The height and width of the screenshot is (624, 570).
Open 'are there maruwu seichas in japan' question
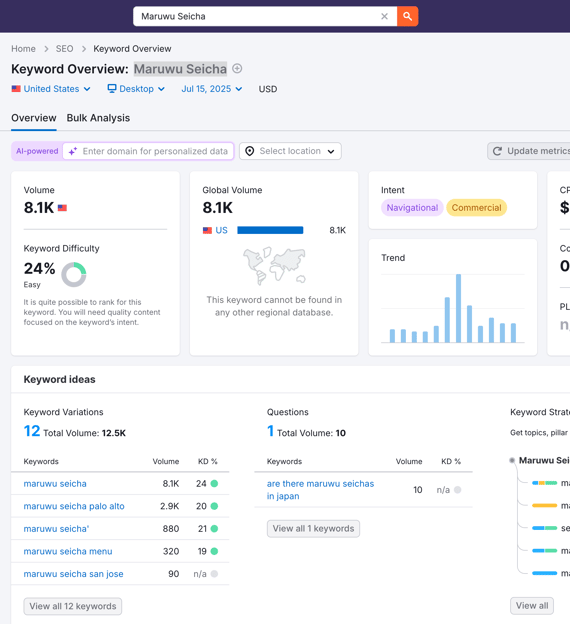[320, 490]
